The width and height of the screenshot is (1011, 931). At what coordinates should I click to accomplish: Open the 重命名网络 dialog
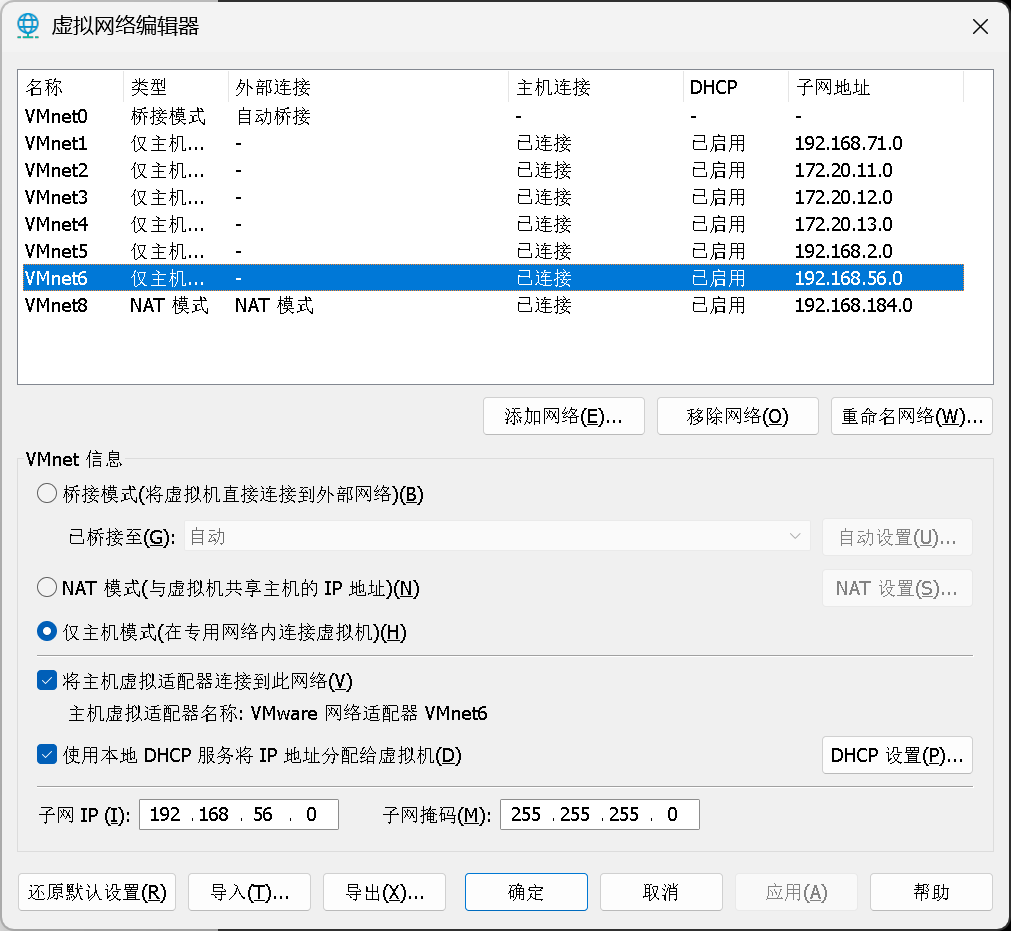[911, 417]
